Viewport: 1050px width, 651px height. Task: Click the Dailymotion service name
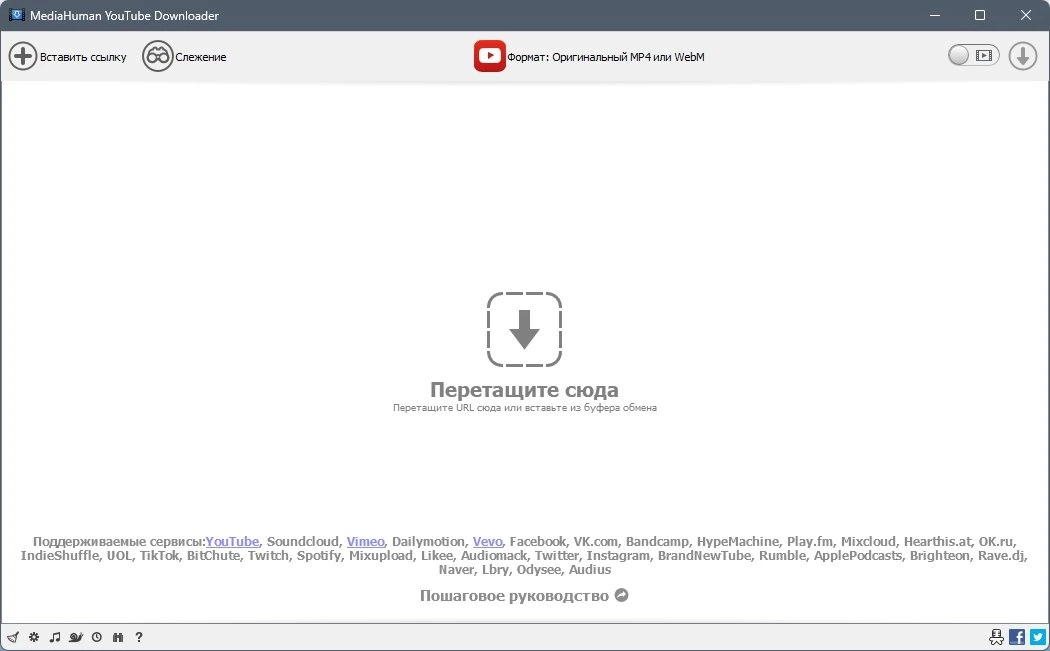pyautogui.click(x=429, y=541)
